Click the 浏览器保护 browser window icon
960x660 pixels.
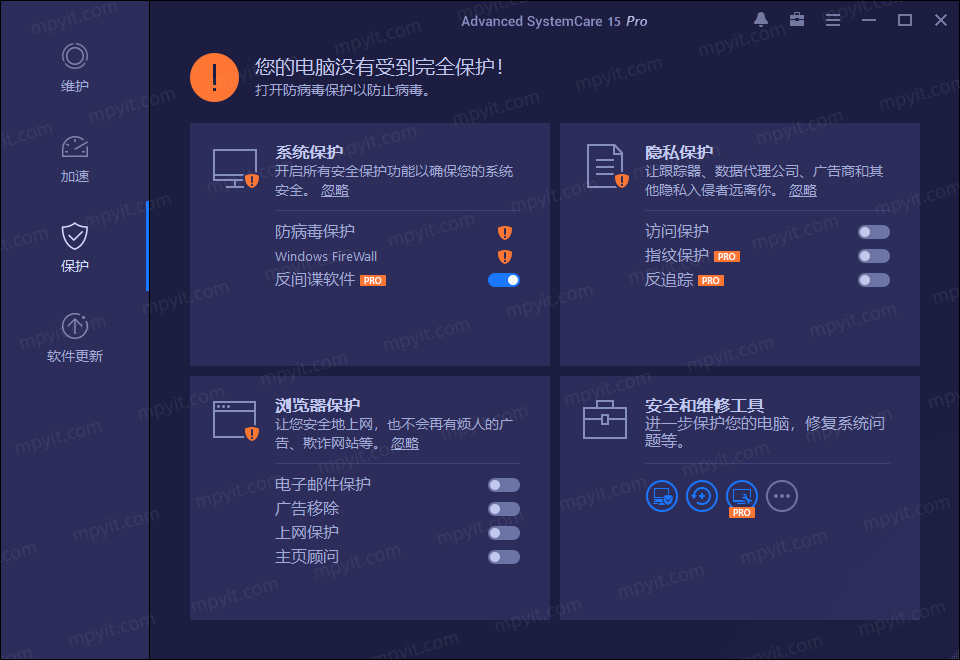[236, 421]
